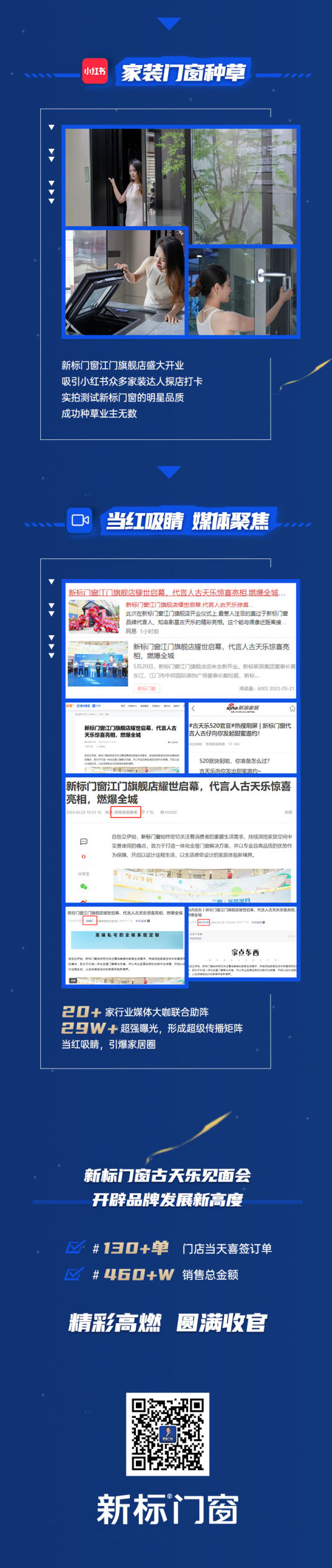The image size is (332, 1568).
Task: Click the 新标门窗 tag below the news summary
Action: tap(146, 688)
